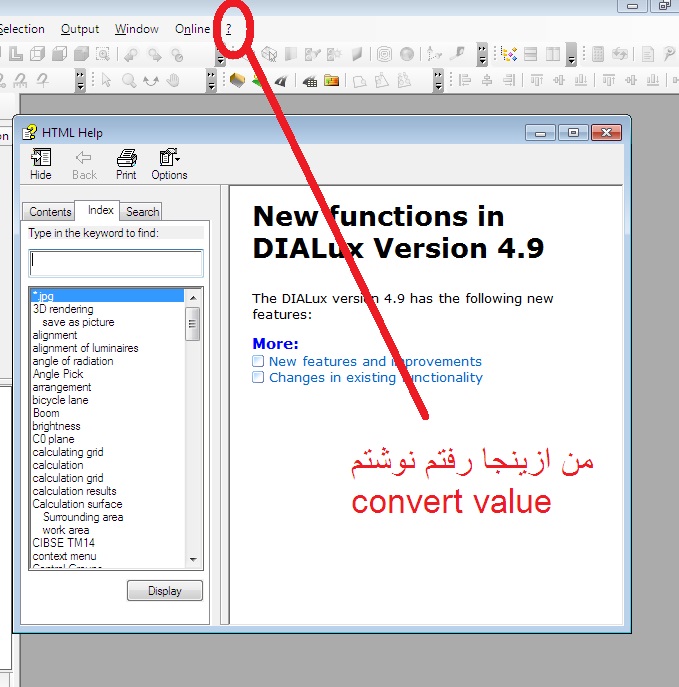Switch to the Search tab
Viewport: 679px width, 687px height.
142,212
